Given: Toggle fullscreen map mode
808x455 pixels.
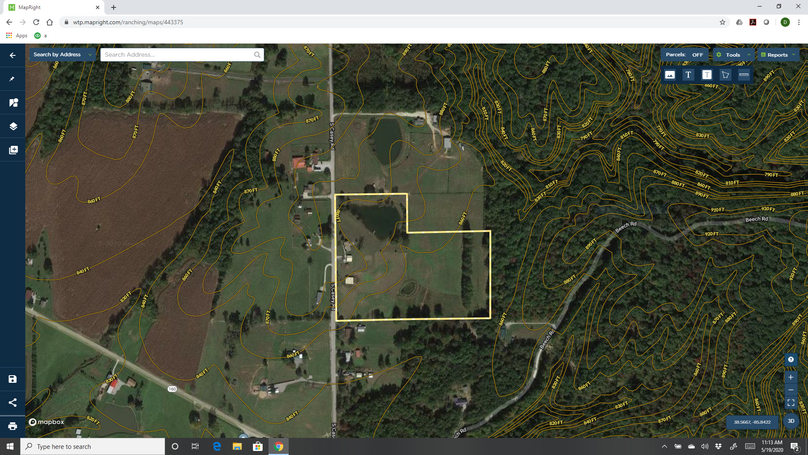Looking at the screenshot, I should tap(791, 403).
